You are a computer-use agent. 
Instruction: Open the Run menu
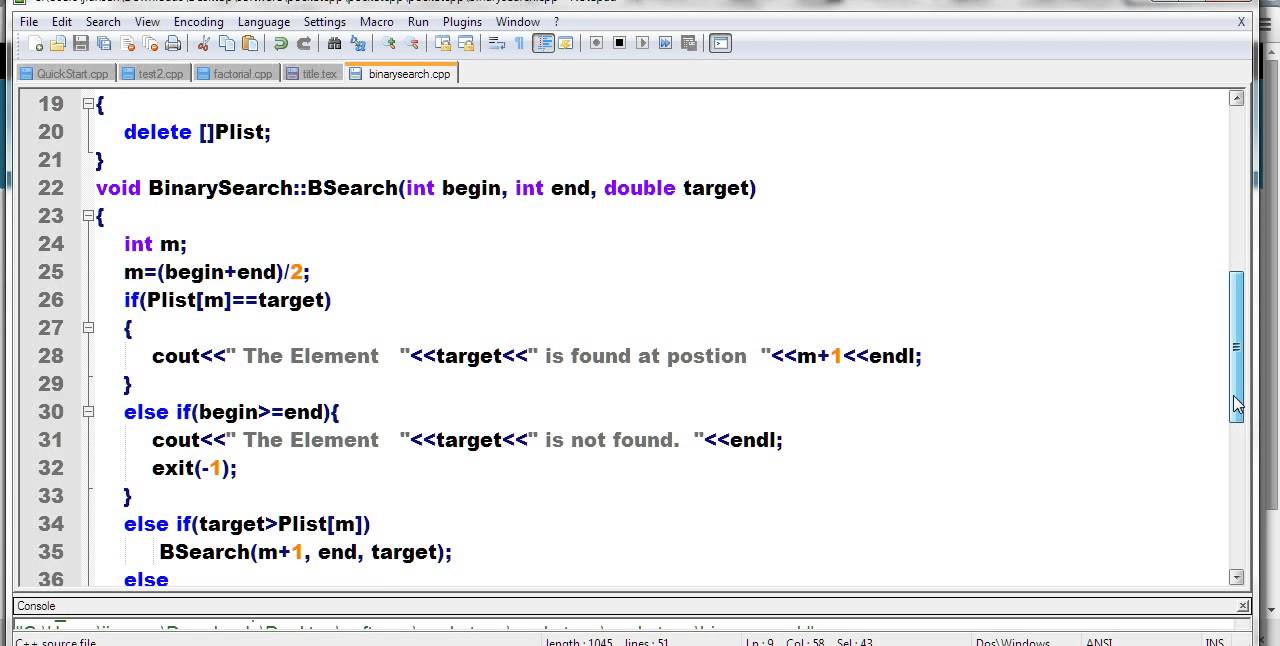tap(418, 21)
